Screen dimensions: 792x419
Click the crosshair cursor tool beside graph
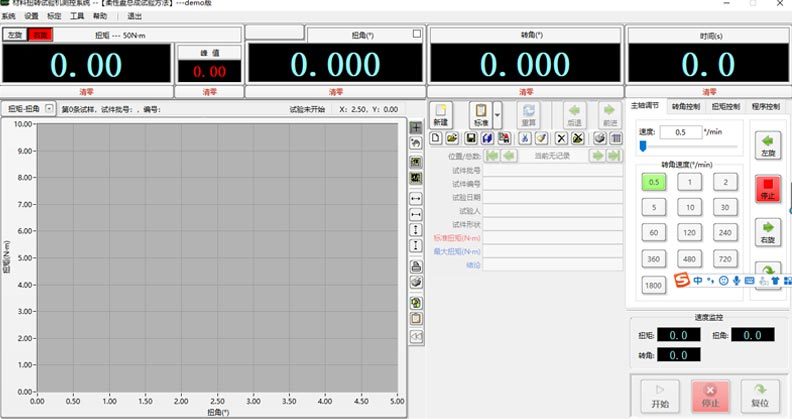point(416,128)
